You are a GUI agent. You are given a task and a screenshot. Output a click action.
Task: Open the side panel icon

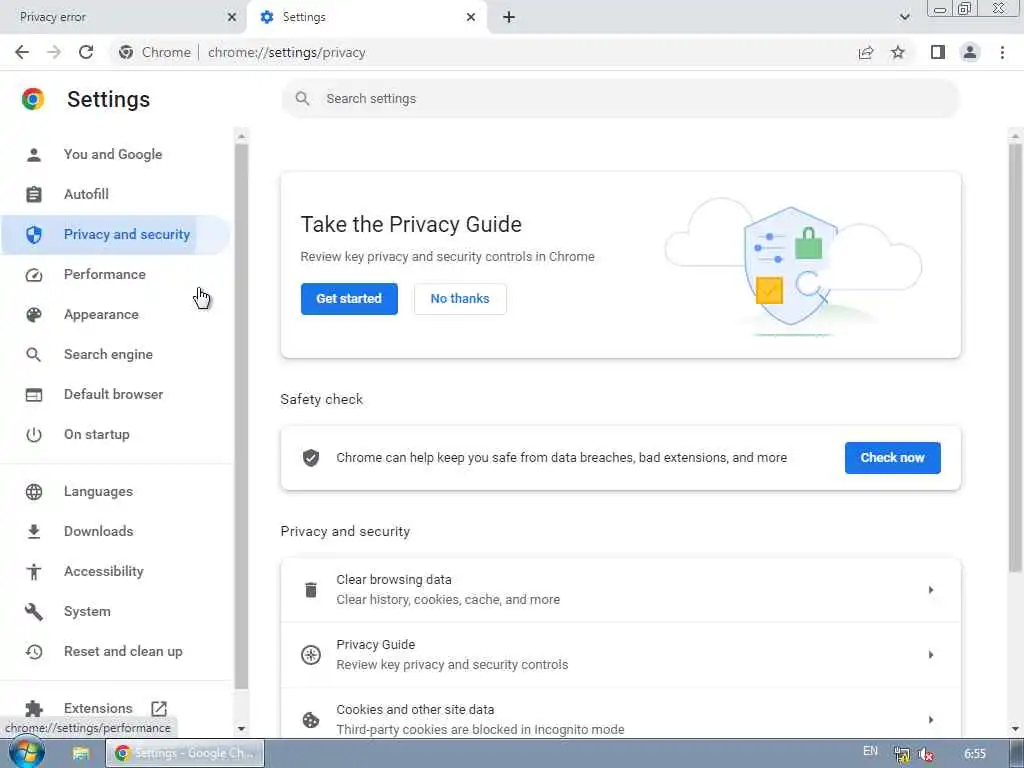point(938,52)
